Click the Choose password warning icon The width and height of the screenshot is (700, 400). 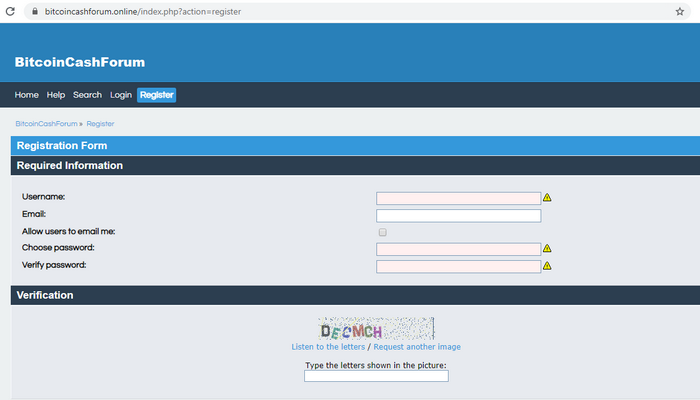(x=547, y=248)
